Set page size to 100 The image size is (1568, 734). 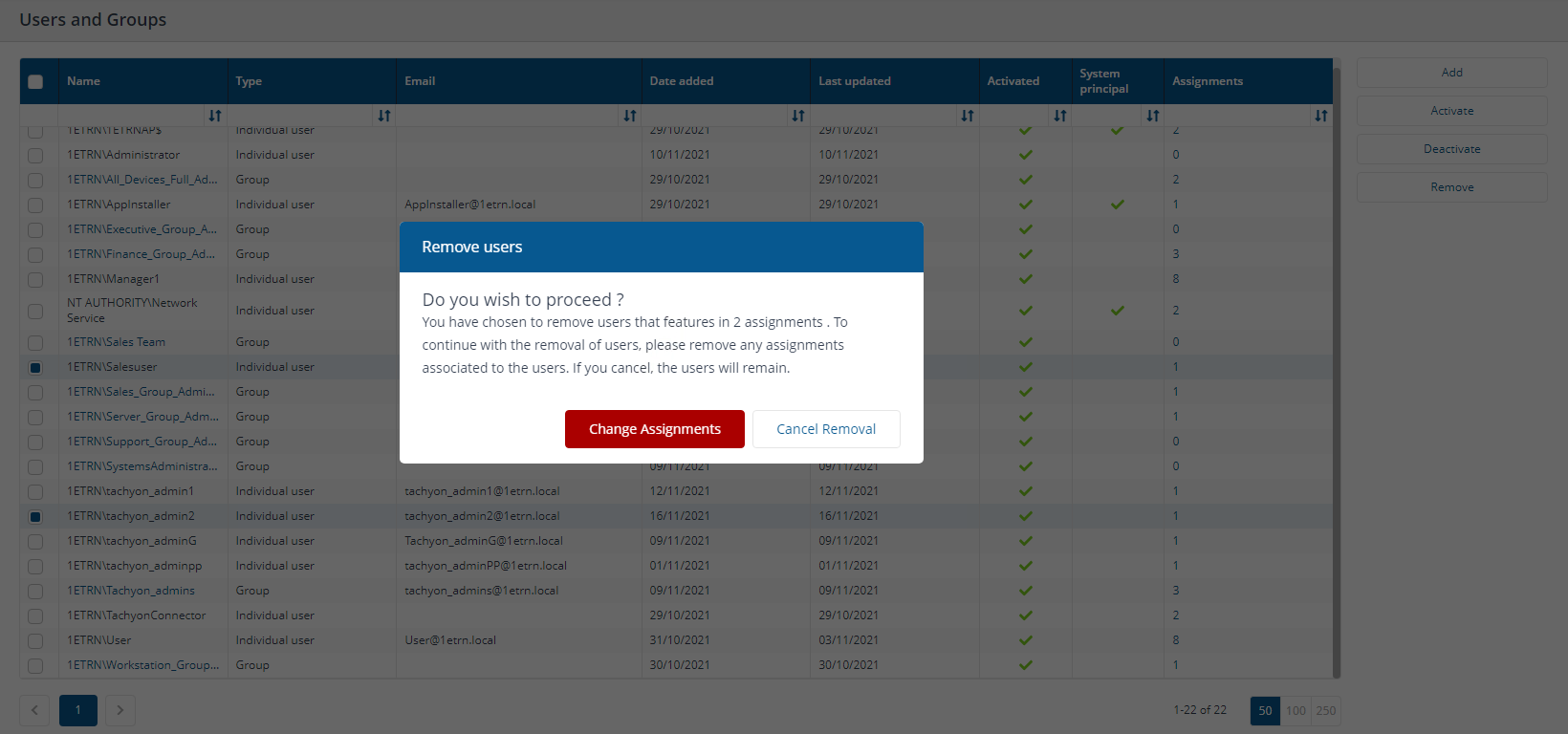(x=1296, y=710)
